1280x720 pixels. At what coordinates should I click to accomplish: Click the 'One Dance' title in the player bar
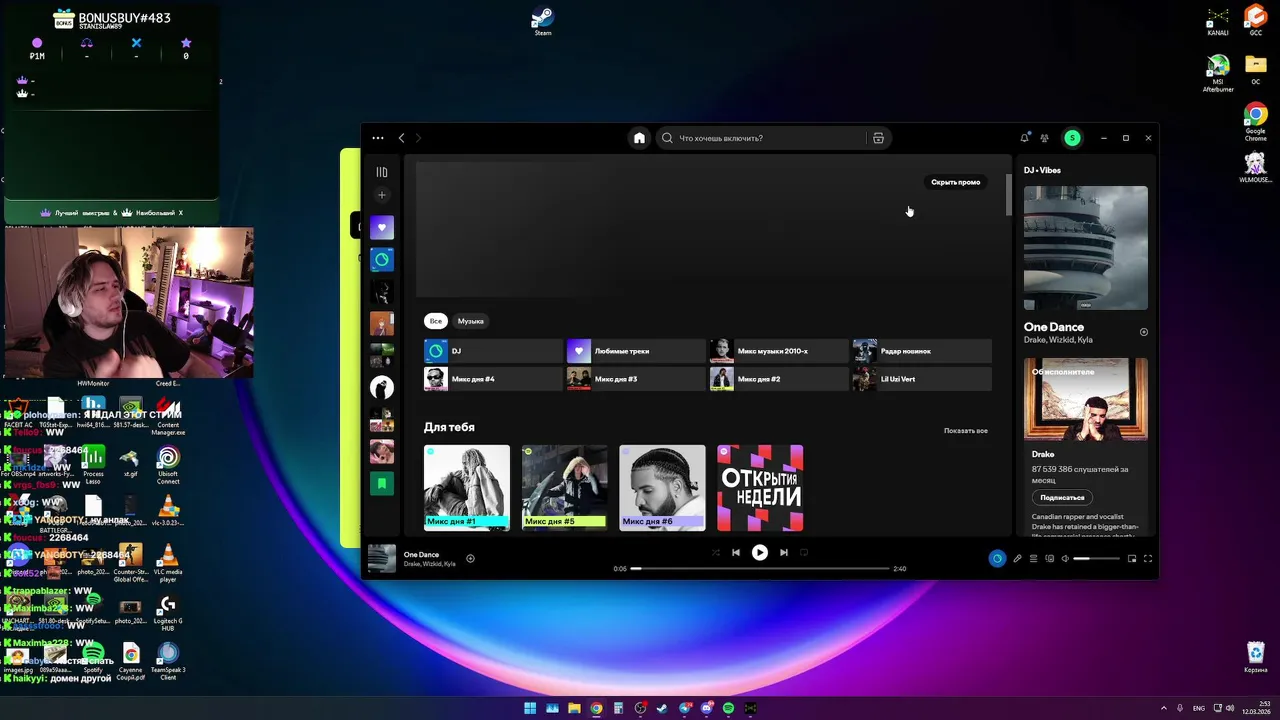[421, 554]
